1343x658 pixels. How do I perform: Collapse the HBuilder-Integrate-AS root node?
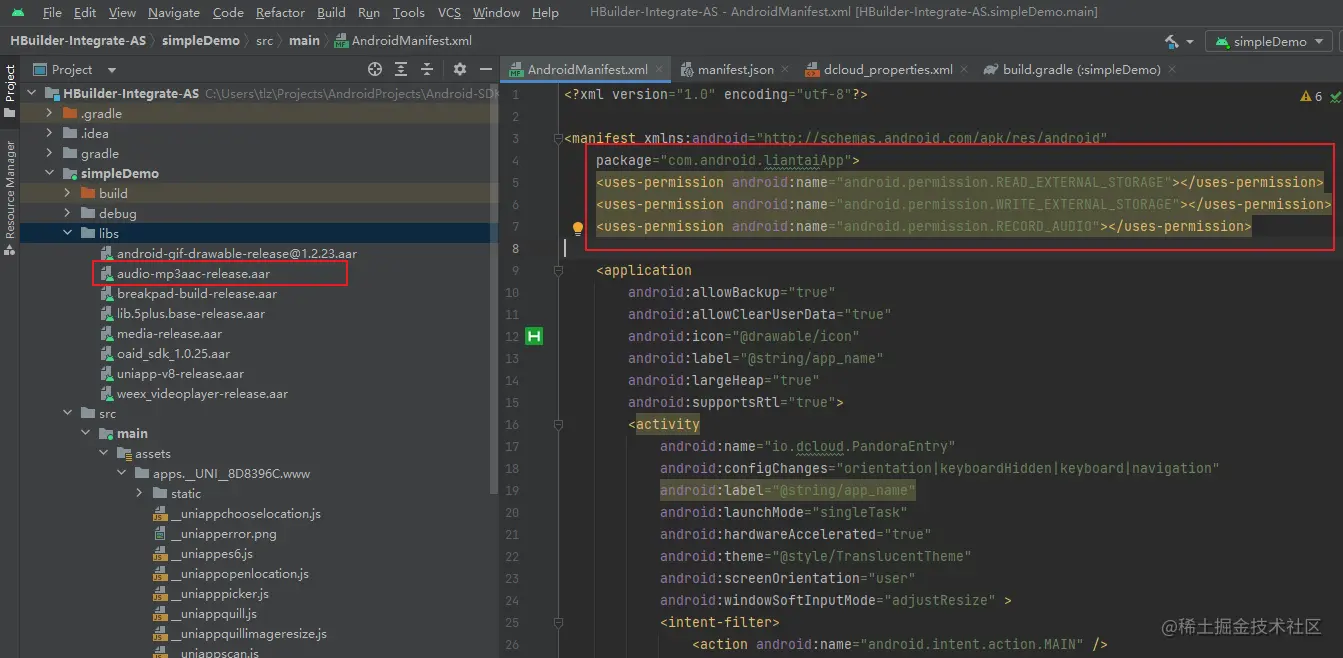click(32, 94)
